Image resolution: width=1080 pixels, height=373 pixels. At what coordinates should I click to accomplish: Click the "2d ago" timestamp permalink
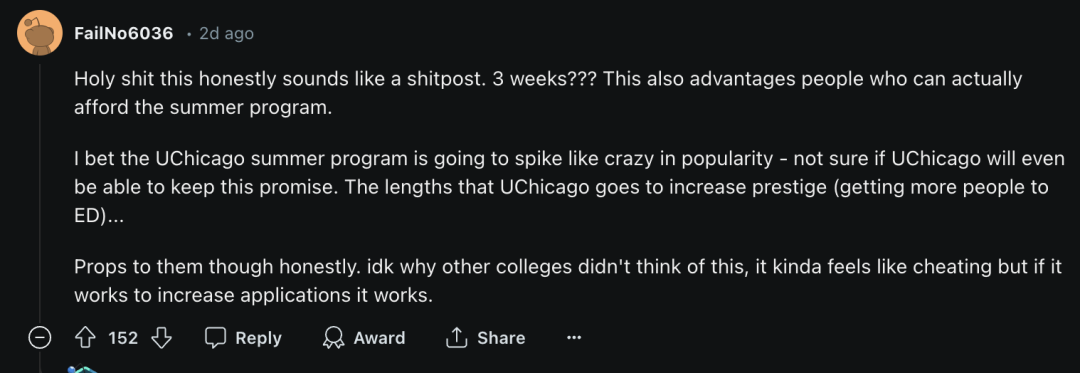[226, 33]
